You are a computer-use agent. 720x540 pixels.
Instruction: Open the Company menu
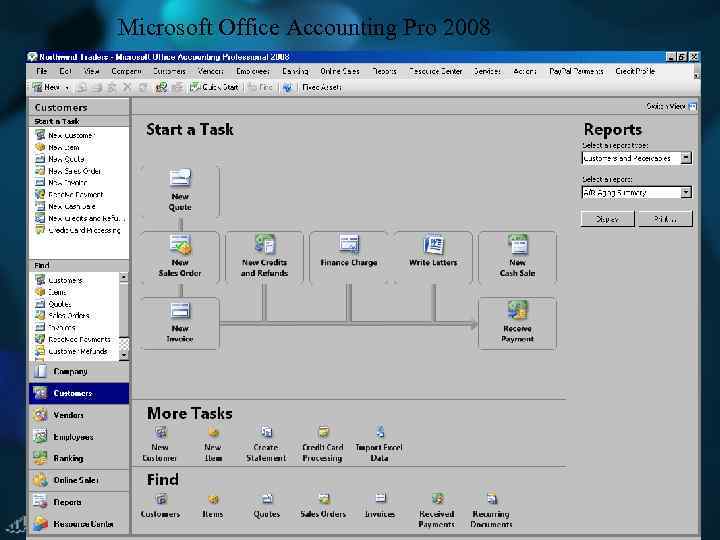pyautogui.click(x=126, y=71)
